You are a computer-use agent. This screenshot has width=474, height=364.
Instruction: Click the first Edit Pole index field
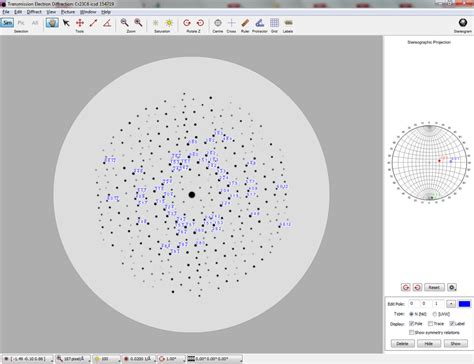414,304
